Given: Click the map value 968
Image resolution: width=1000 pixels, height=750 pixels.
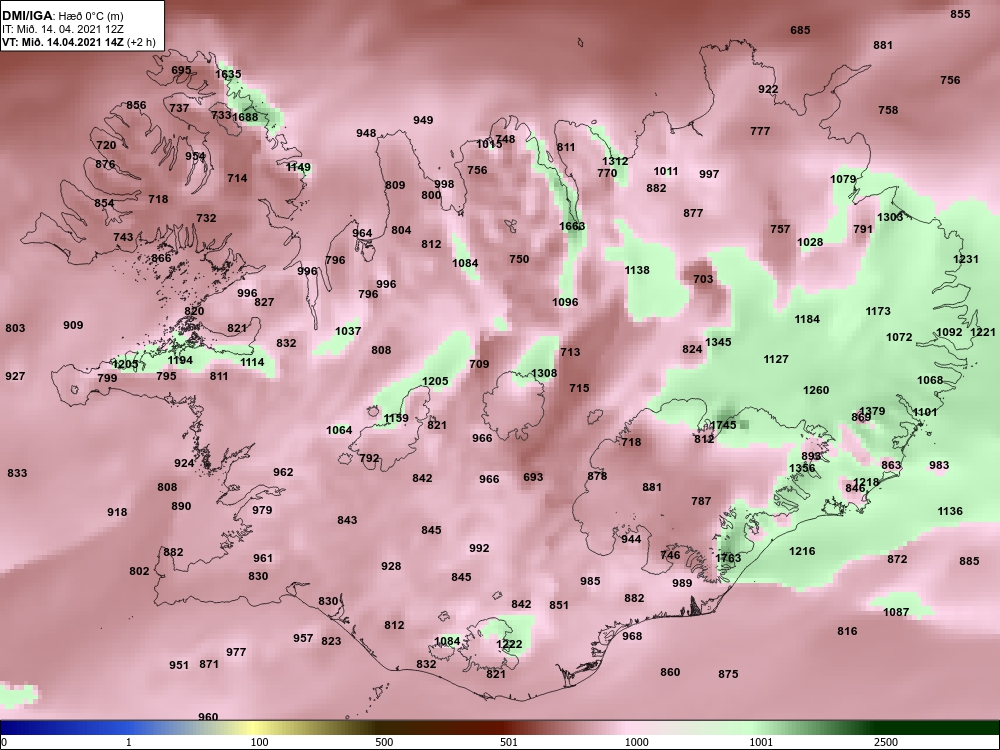Looking at the screenshot, I should [632, 636].
